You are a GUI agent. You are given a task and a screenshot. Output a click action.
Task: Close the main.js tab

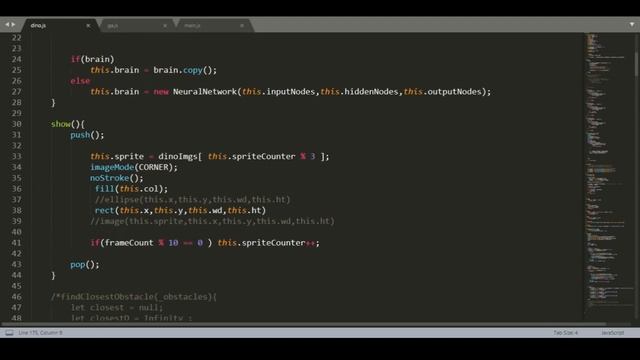click(242, 25)
